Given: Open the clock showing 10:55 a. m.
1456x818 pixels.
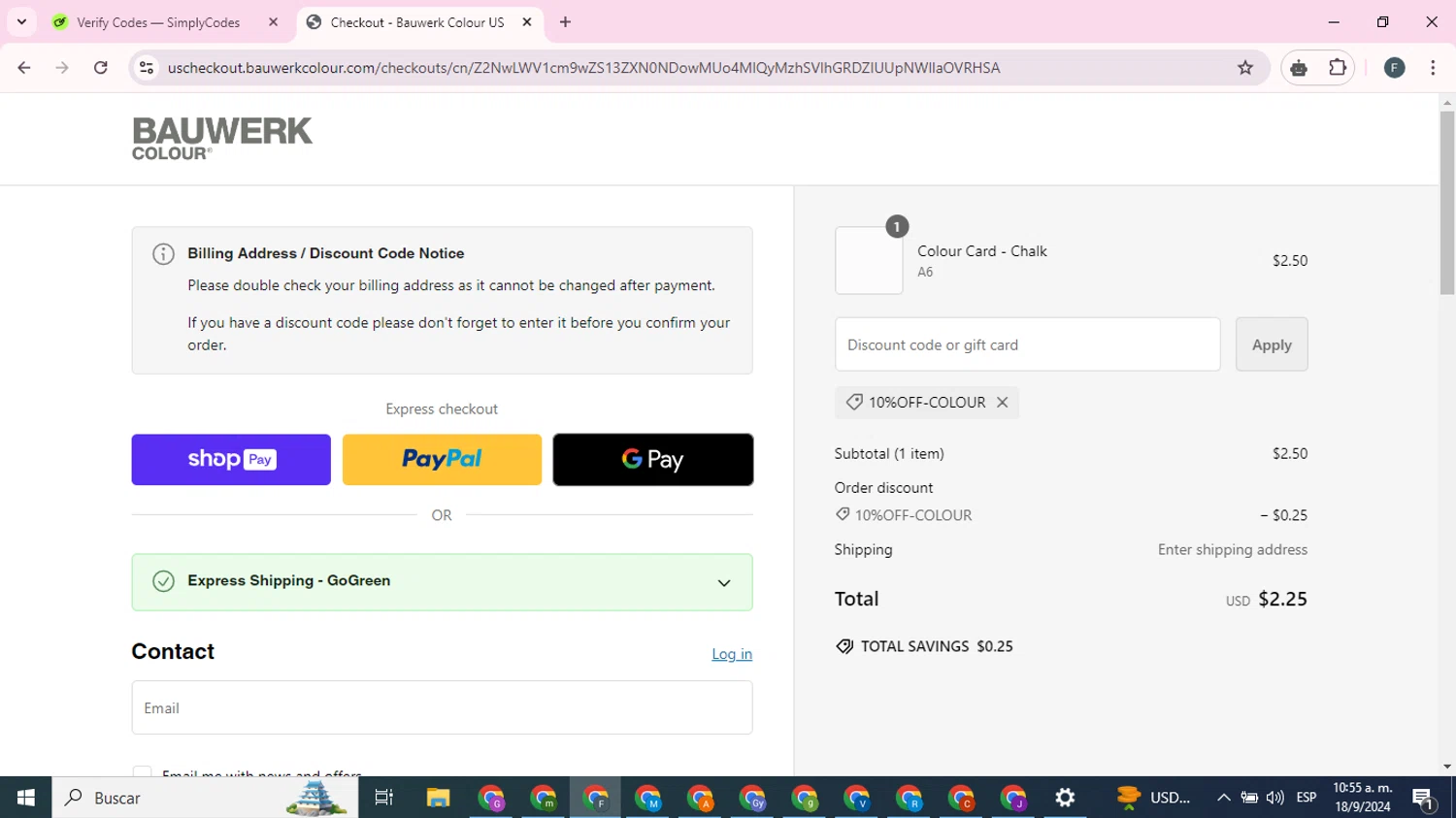Looking at the screenshot, I should click(x=1363, y=798).
